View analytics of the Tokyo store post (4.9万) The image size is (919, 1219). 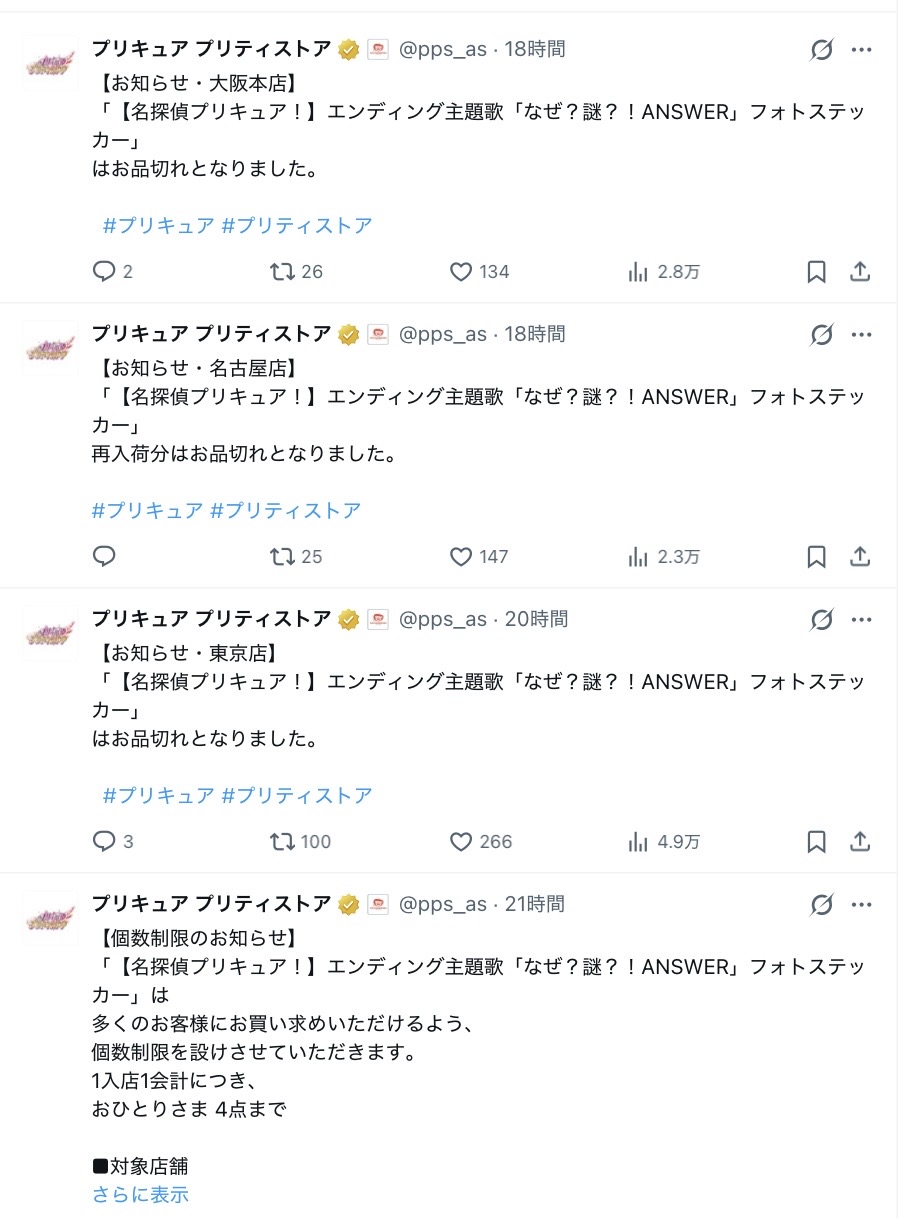638,842
